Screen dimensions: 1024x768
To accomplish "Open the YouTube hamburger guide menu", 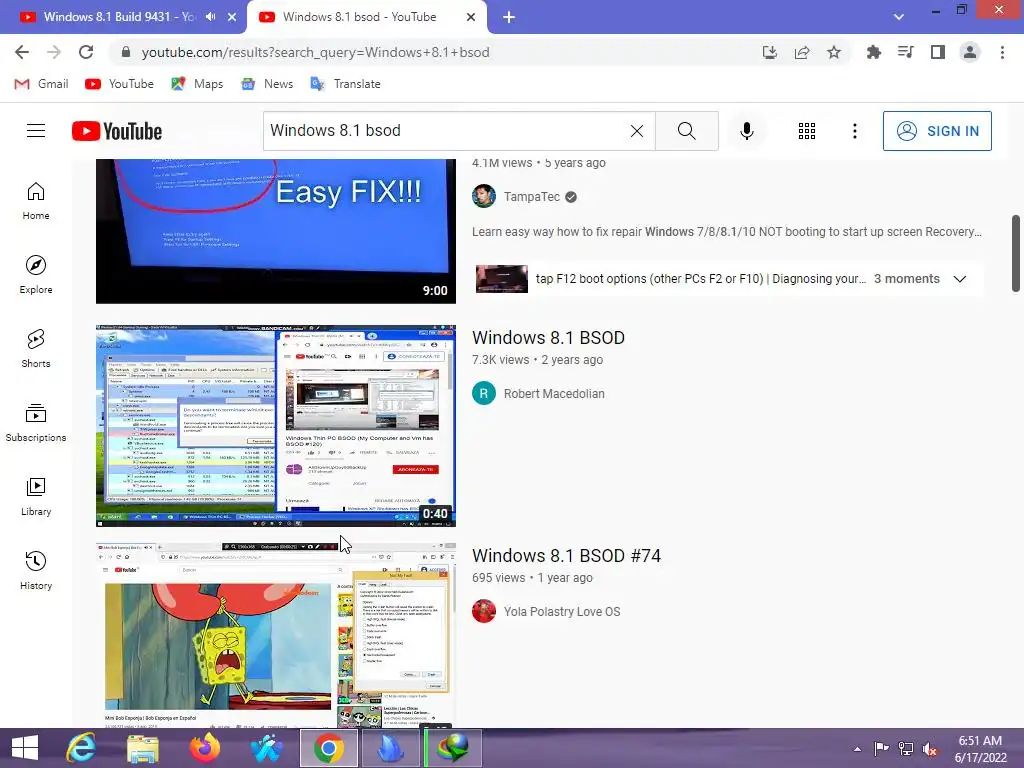I will pos(36,131).
